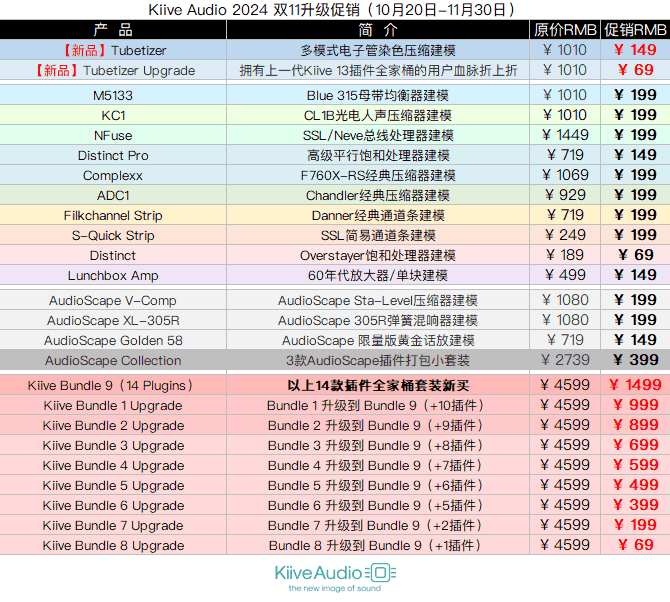
Task: Select the Filkchannel Strip cell
Action: pyautogui.click(x=113, y=215)
